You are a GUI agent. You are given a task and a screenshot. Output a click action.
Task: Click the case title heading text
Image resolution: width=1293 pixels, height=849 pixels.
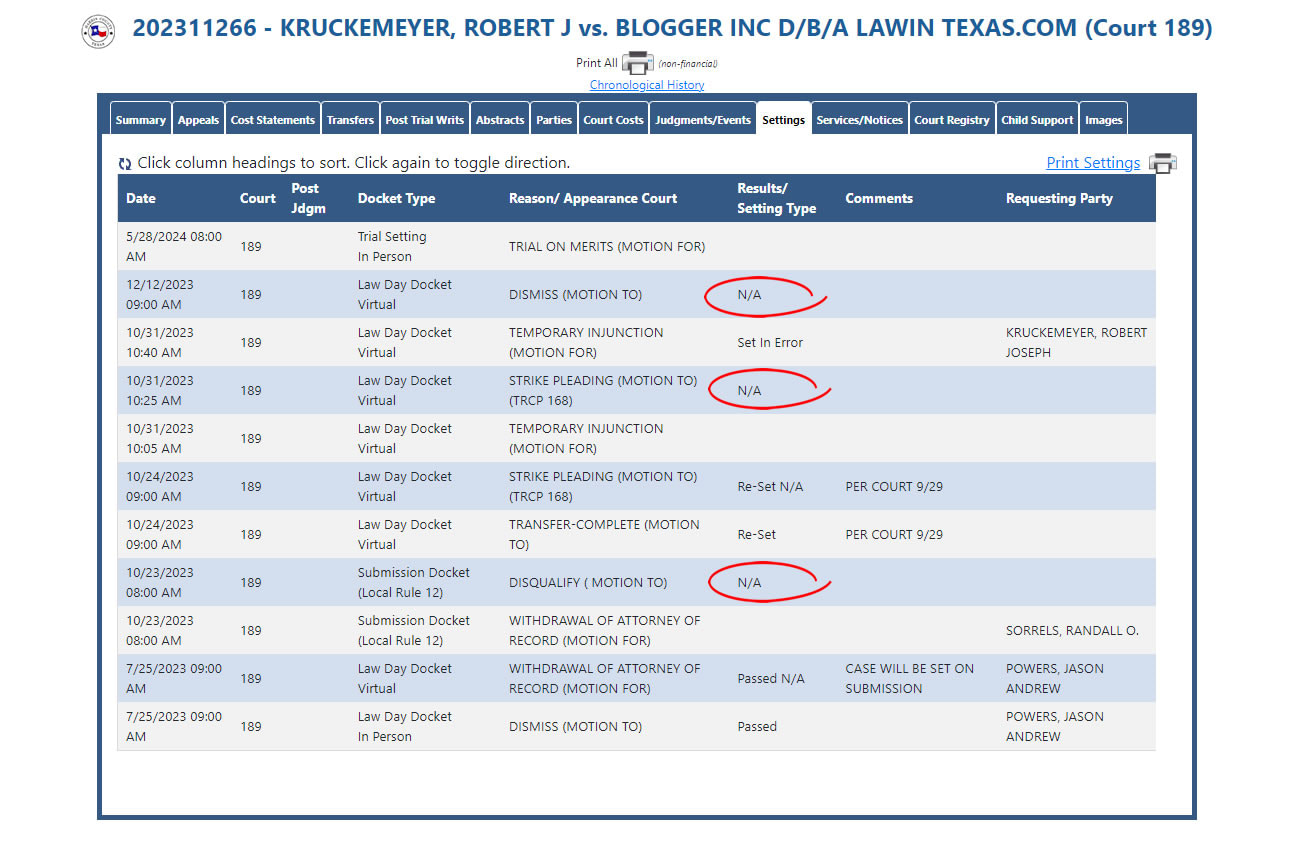point(672,28)
